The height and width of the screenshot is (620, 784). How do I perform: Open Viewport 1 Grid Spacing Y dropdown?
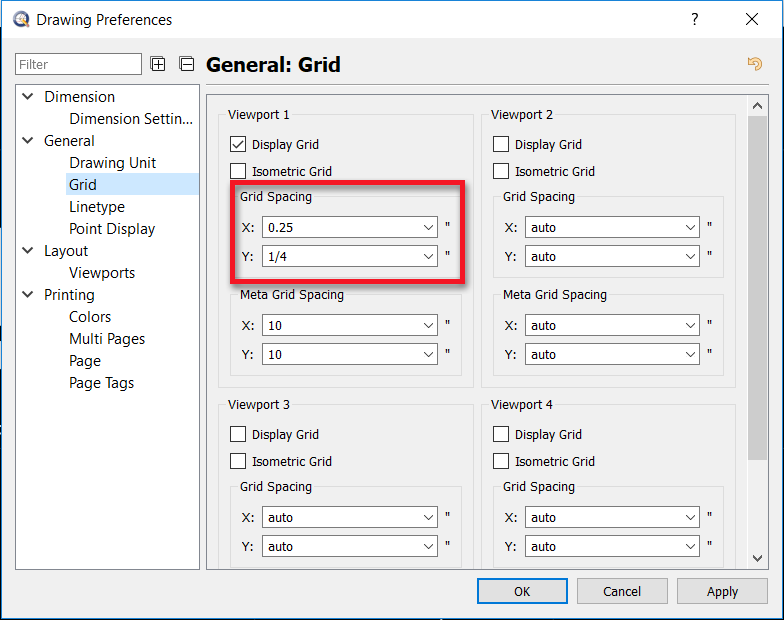point(429,257)
